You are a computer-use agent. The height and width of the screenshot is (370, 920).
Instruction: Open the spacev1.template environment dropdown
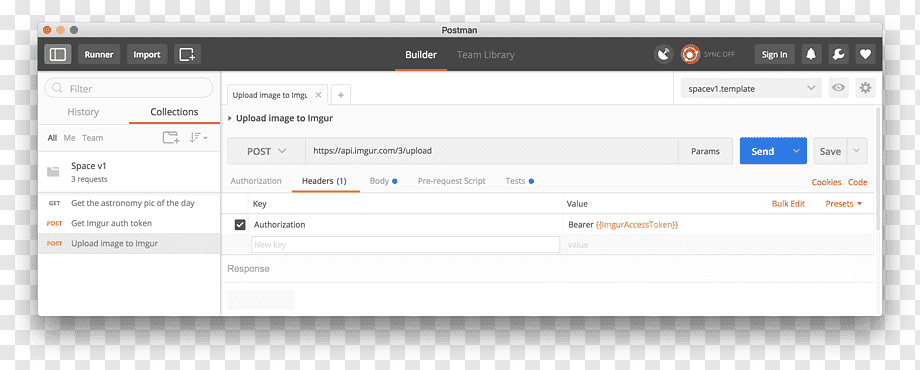pyautogui.click(x=752, y=89)
